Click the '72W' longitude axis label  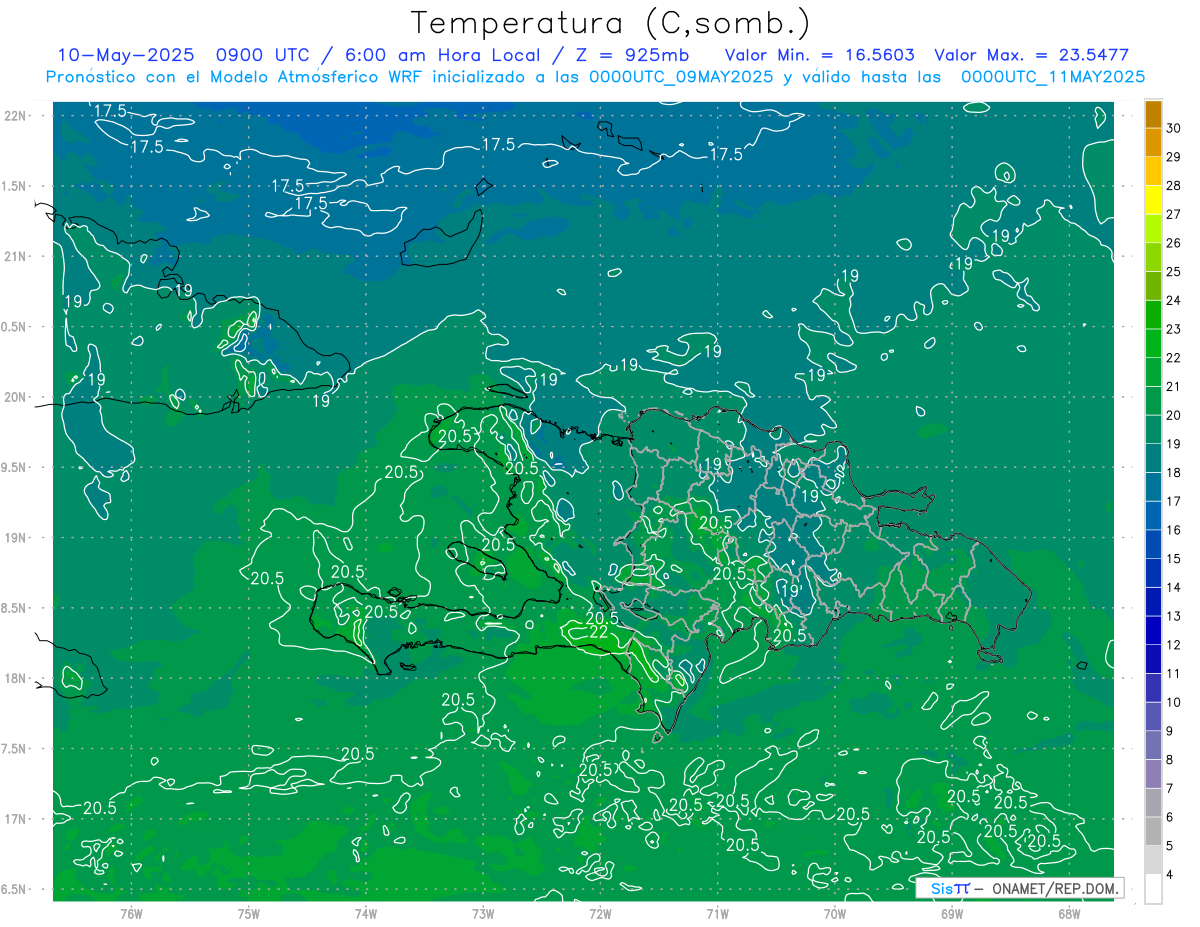click(600, 913)
